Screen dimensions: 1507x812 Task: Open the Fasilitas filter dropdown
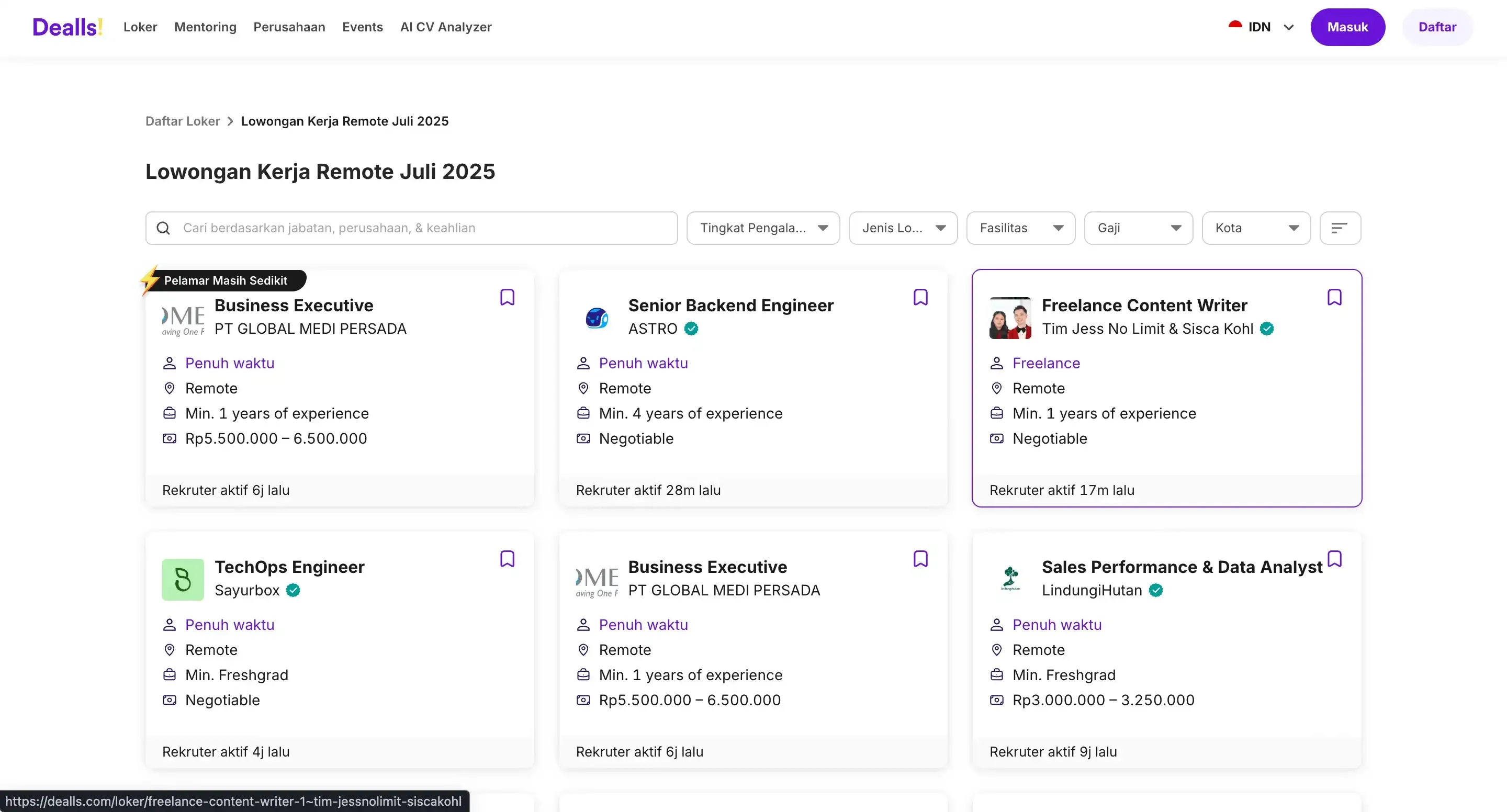point(1020,228)
